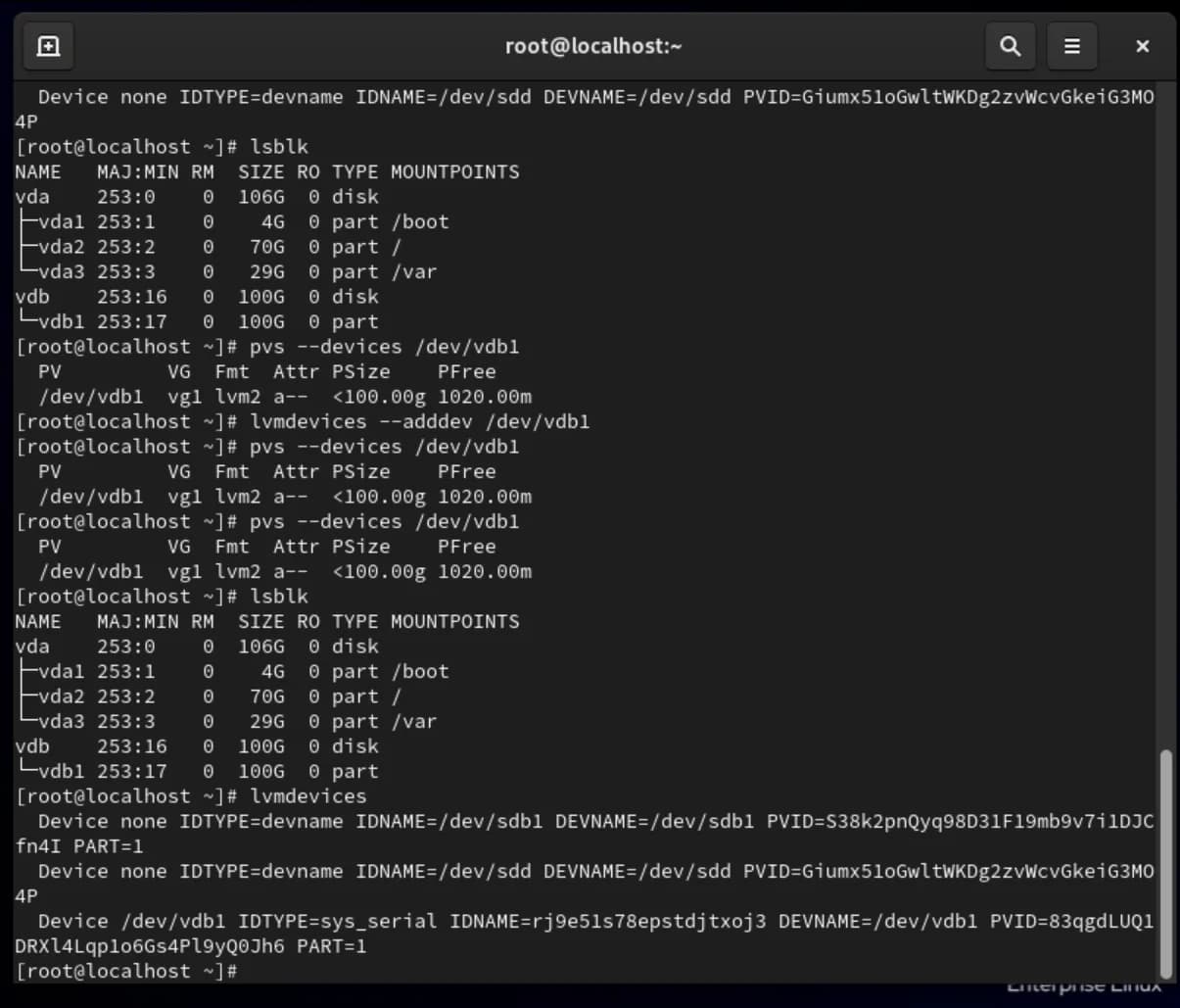The image size is (1180, 1008).
Task: Click the 'NAME' header in second lsblk output
Action: 38,621
